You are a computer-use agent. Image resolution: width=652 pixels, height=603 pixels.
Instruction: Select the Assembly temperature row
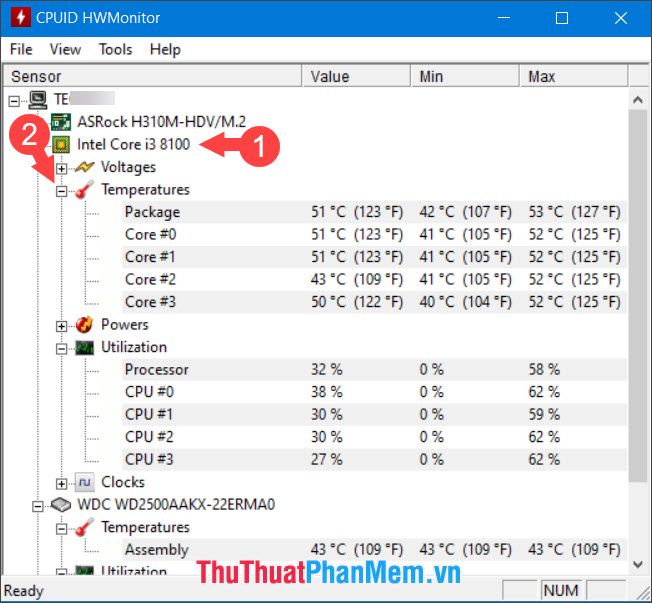[374, 549]
